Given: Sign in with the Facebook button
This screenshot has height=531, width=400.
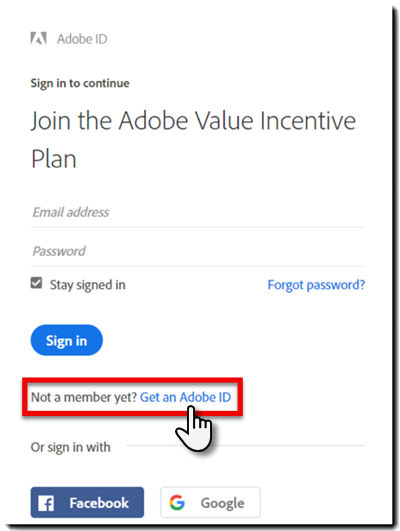Looking at the screenshot, I should tap(87, 503).
